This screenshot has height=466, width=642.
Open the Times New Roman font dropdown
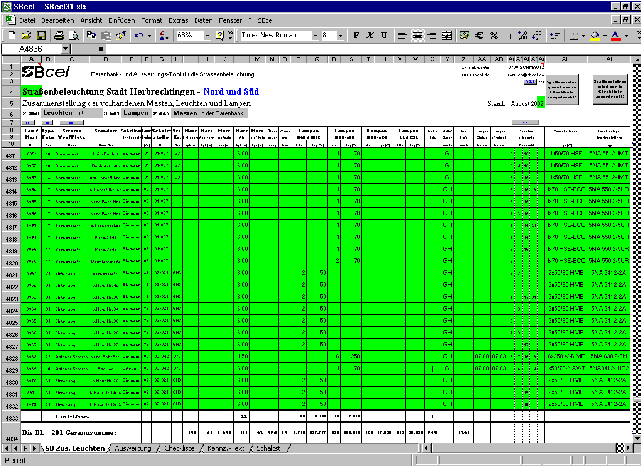click(315, 36)
